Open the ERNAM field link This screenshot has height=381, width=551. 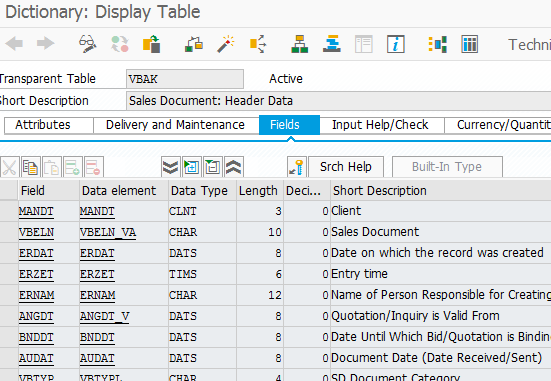37,295
